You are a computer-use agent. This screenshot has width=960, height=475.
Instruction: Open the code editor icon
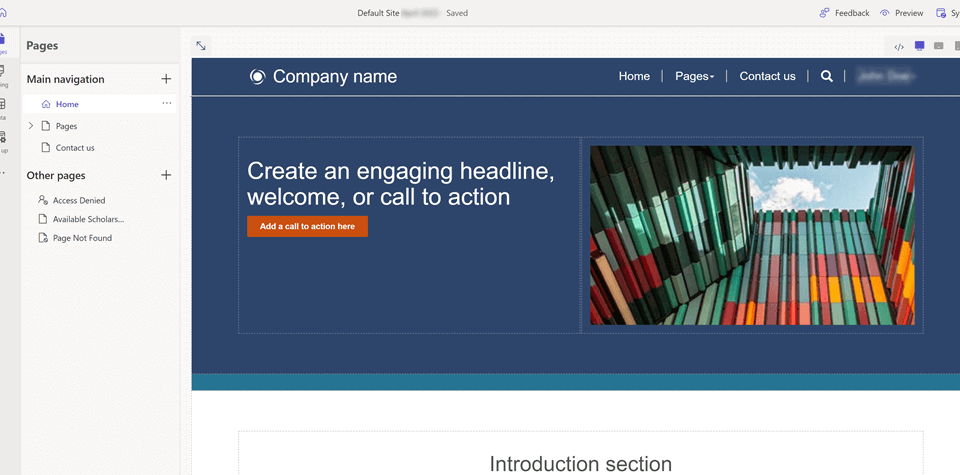899,47
